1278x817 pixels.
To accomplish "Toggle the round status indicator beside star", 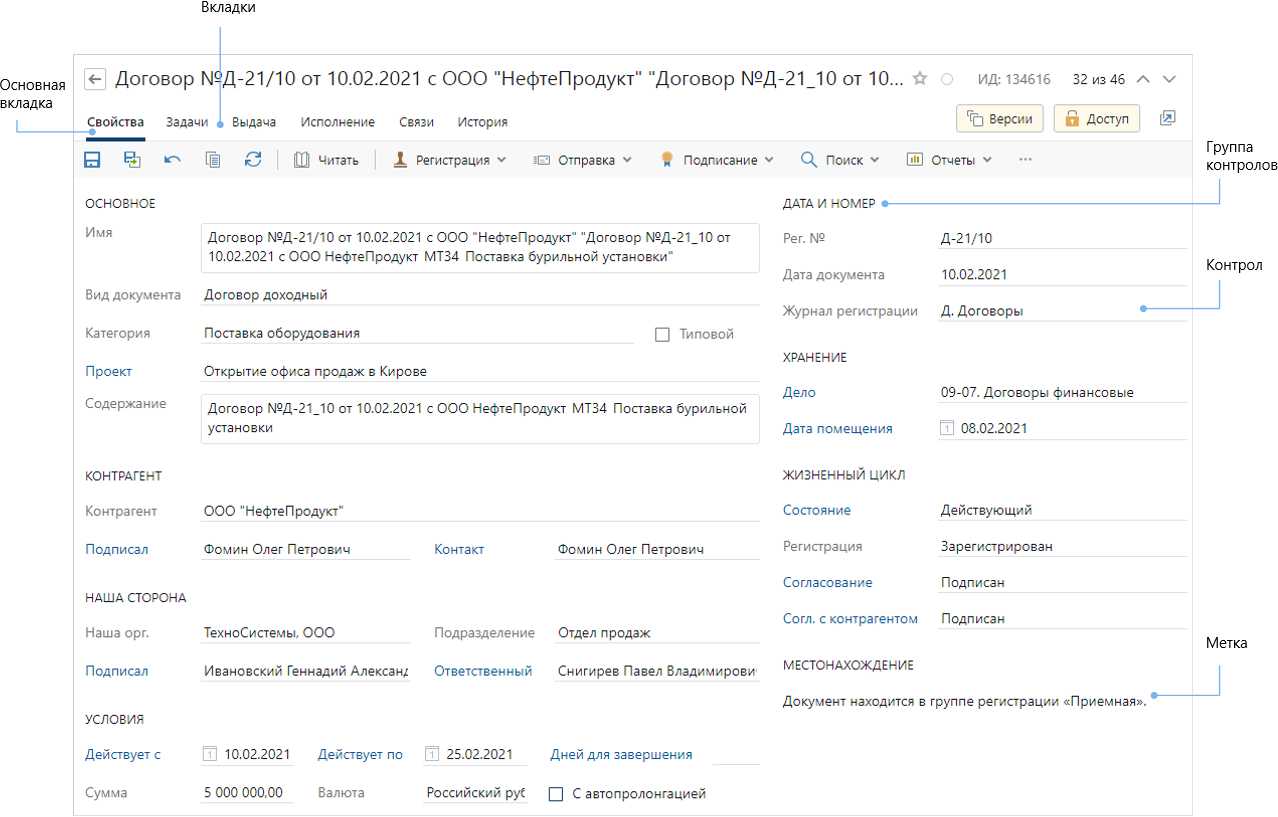I will click(x=946, y=79).
